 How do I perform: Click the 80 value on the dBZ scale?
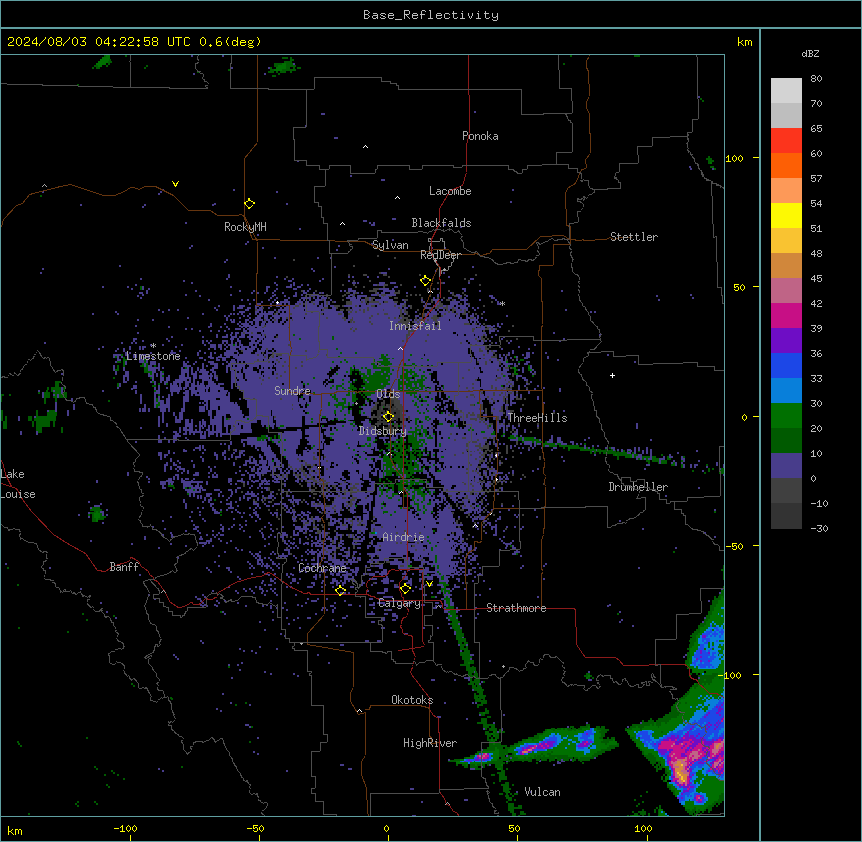click(816, 79)
